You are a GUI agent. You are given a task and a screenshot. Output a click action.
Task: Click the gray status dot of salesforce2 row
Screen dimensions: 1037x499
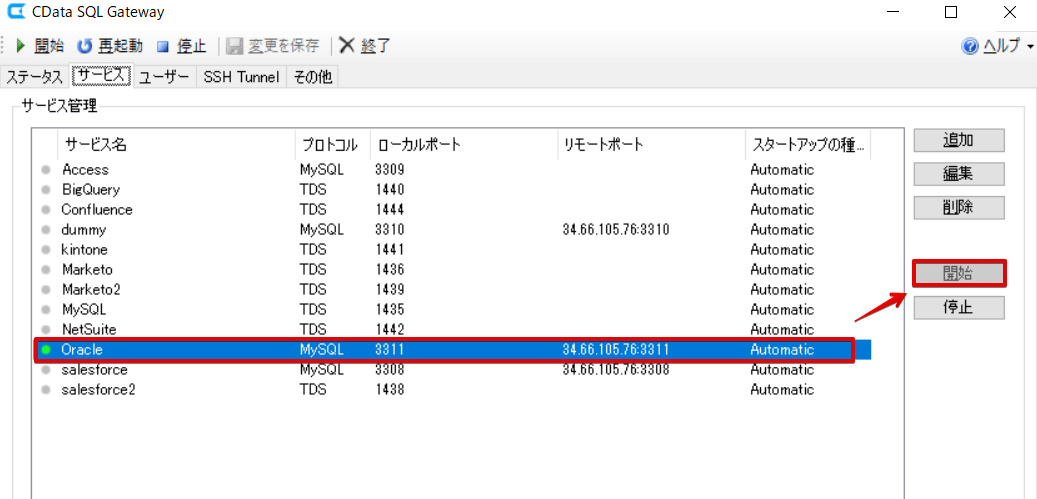(46, 390)
